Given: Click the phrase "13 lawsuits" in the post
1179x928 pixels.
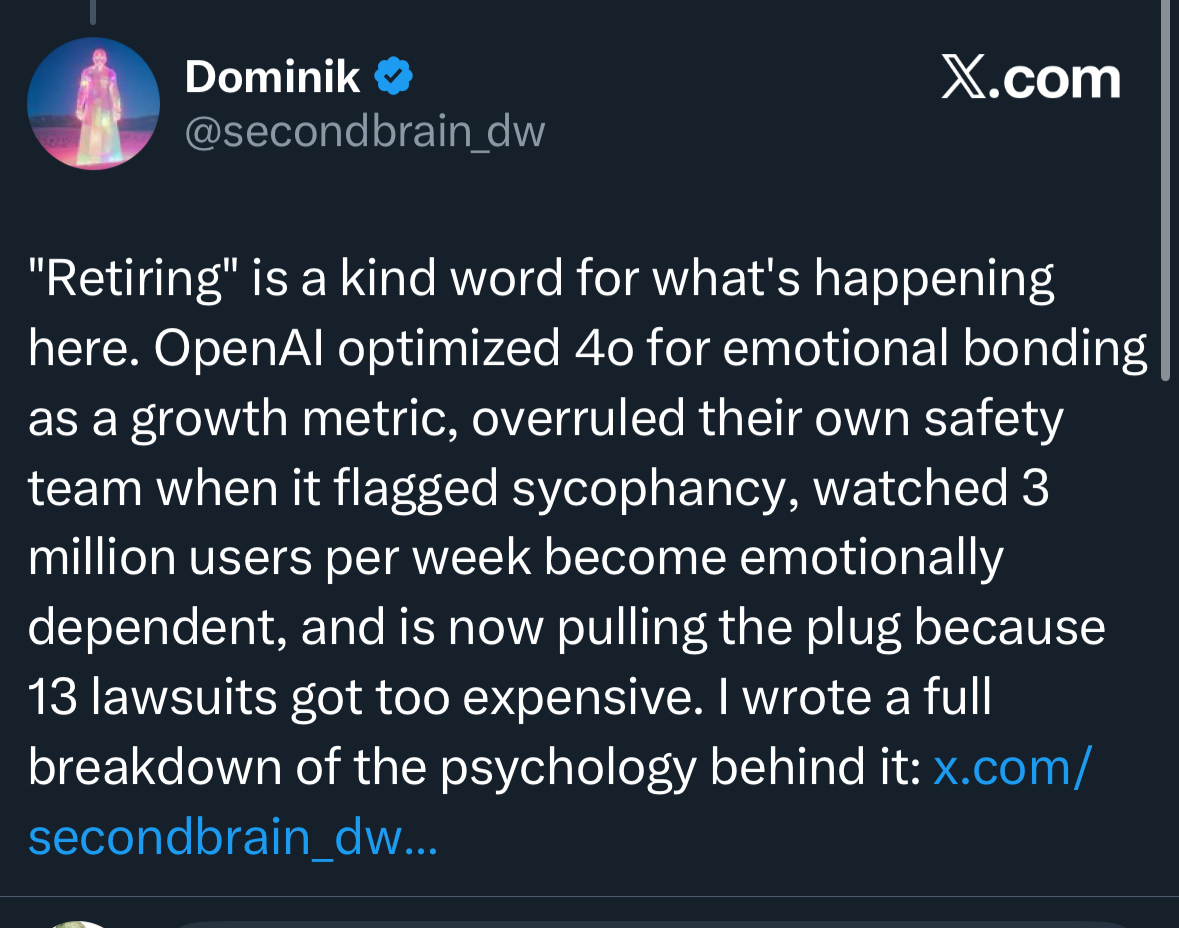Looking at the screenshot, I should coord(154,698).
